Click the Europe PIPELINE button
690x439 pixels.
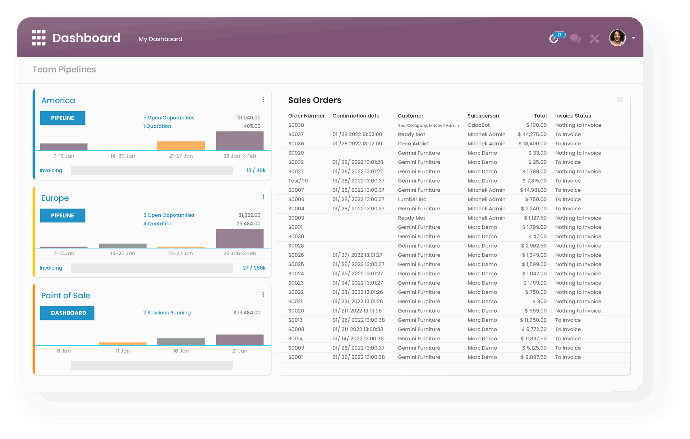62,216
